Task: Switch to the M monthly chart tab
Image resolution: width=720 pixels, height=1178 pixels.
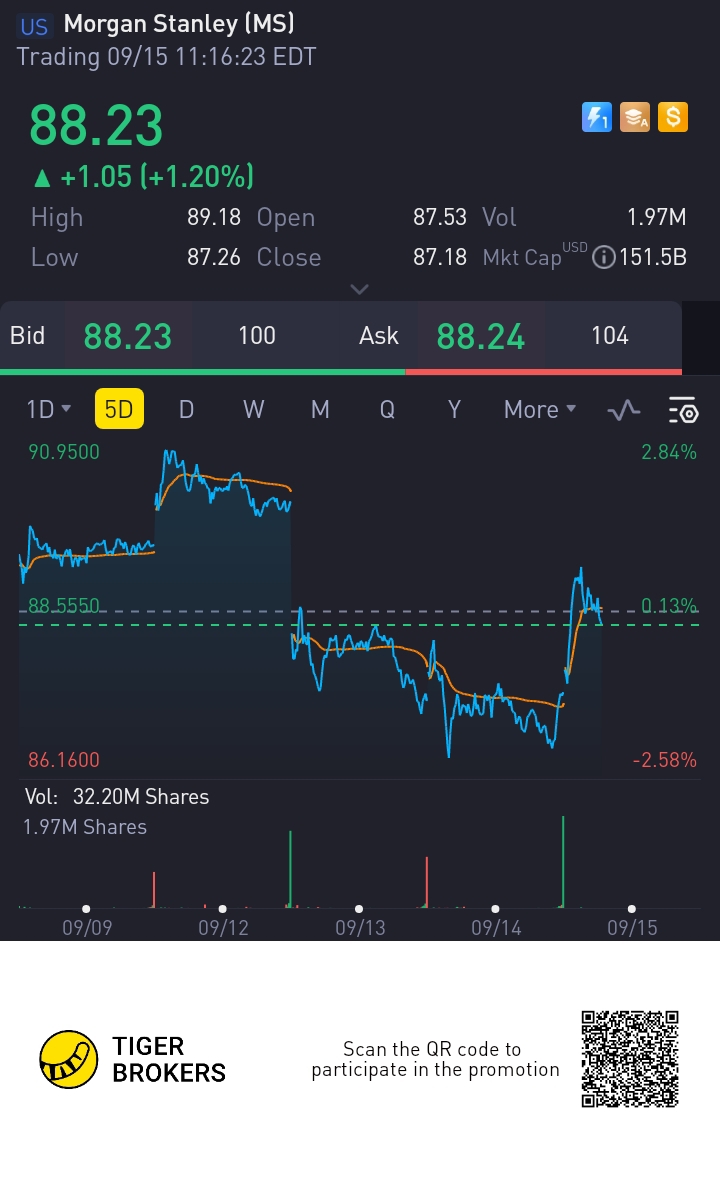Action: pyautogui.click(x=320, y=409)
